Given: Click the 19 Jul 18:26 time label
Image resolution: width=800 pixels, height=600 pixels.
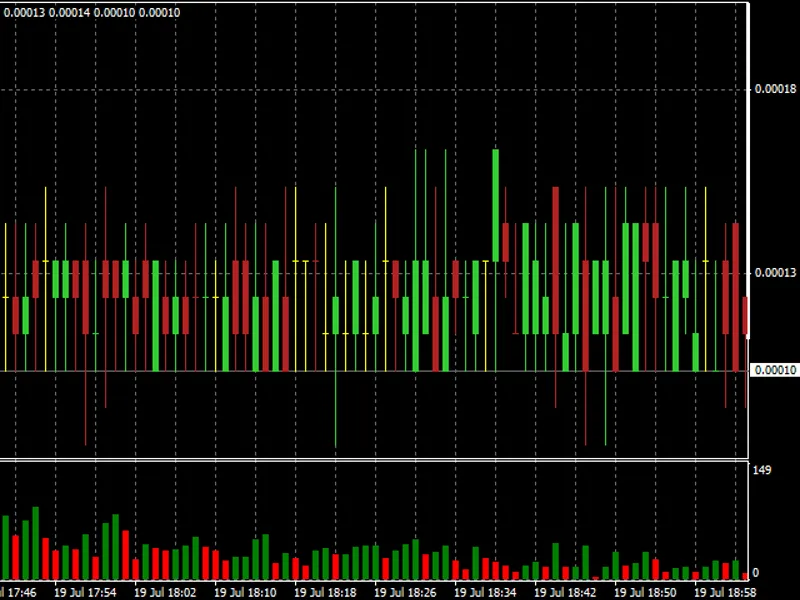Looking at the screenshot, I should click(x=406, y=593).
